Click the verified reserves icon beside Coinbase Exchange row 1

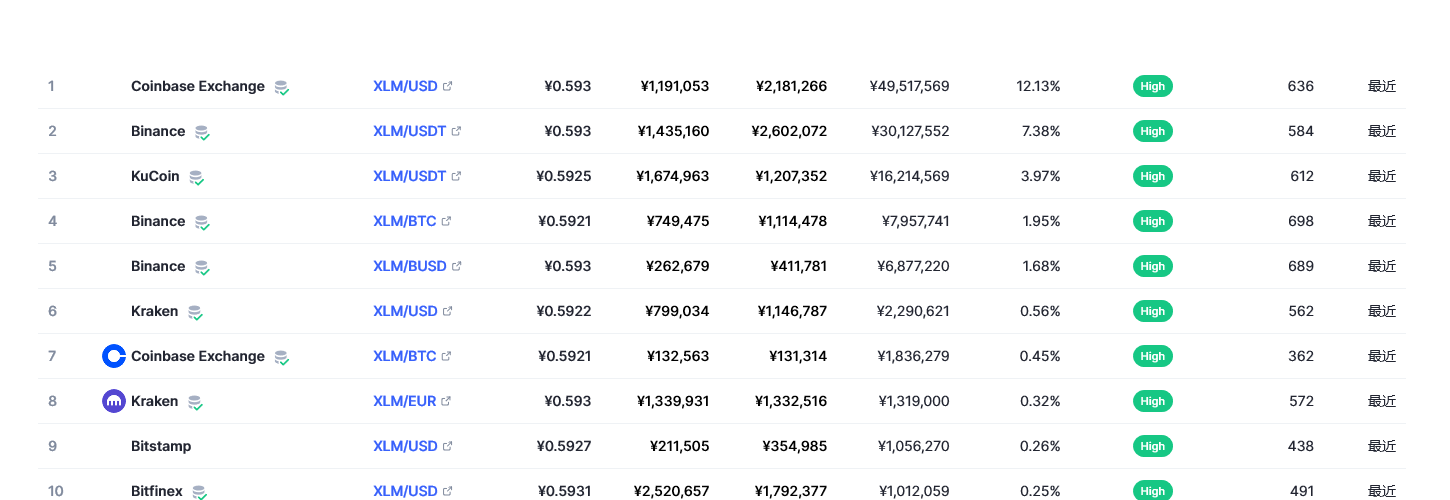[x=282, y=87]
